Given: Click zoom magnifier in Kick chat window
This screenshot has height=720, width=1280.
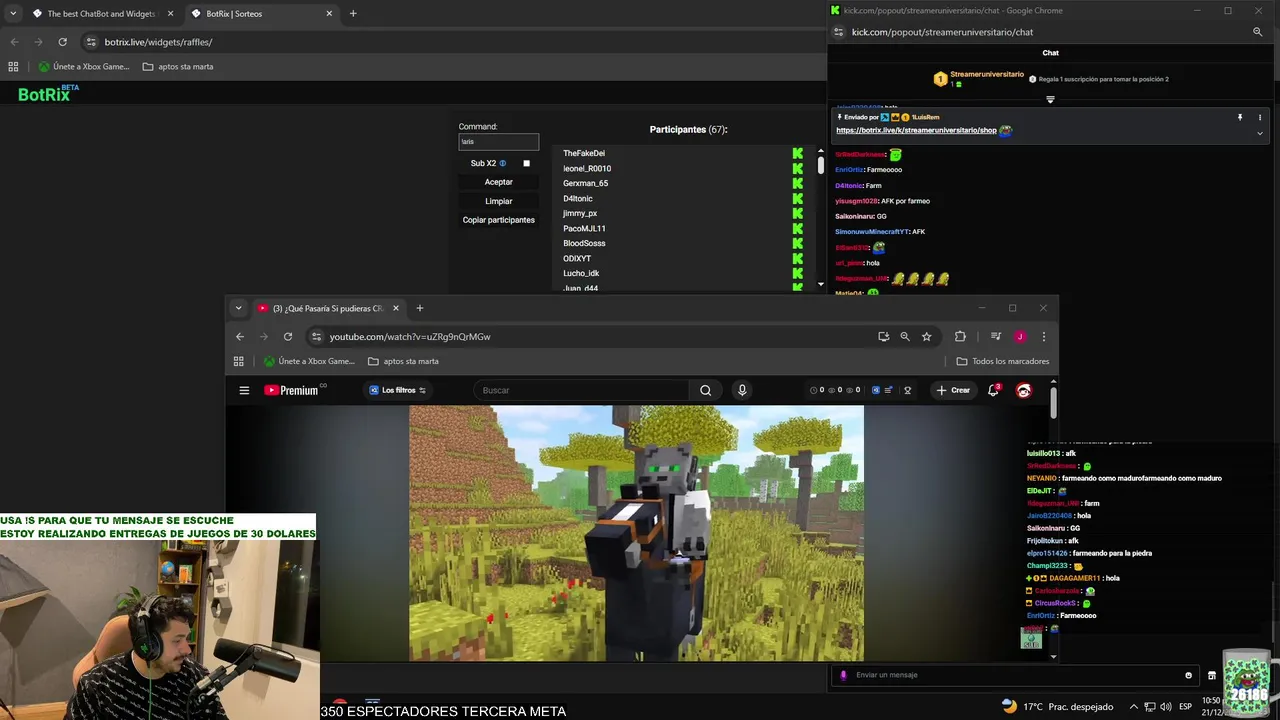Looking at the screenshot, I should pyautogui.click(x=1258, y=32).
